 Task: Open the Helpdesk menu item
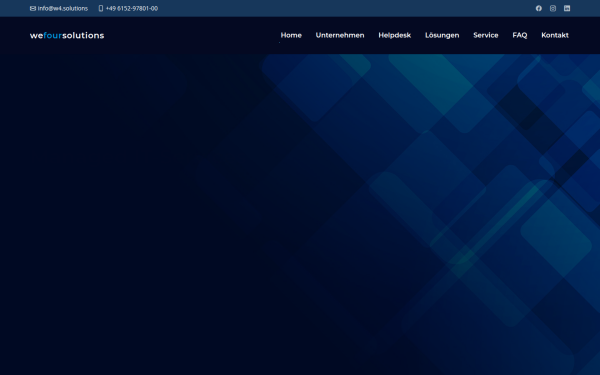[395, 35]
